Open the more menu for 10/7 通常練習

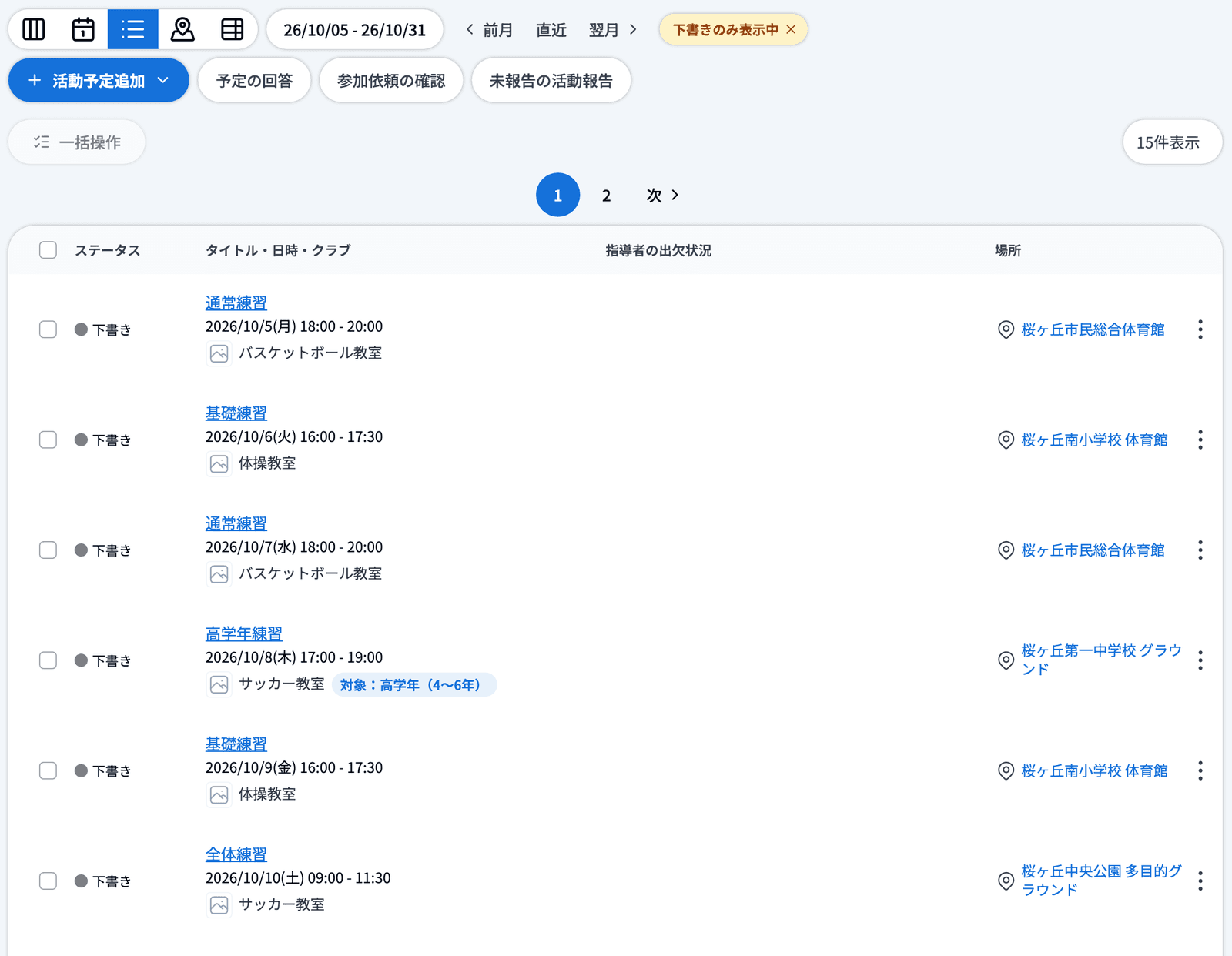click(x=1200, y=550)
